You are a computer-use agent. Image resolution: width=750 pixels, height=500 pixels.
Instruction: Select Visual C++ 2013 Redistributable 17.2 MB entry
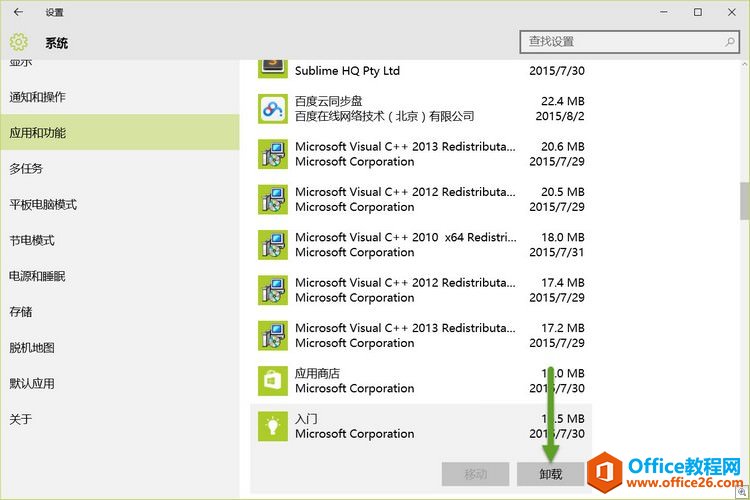click(421, 335)
